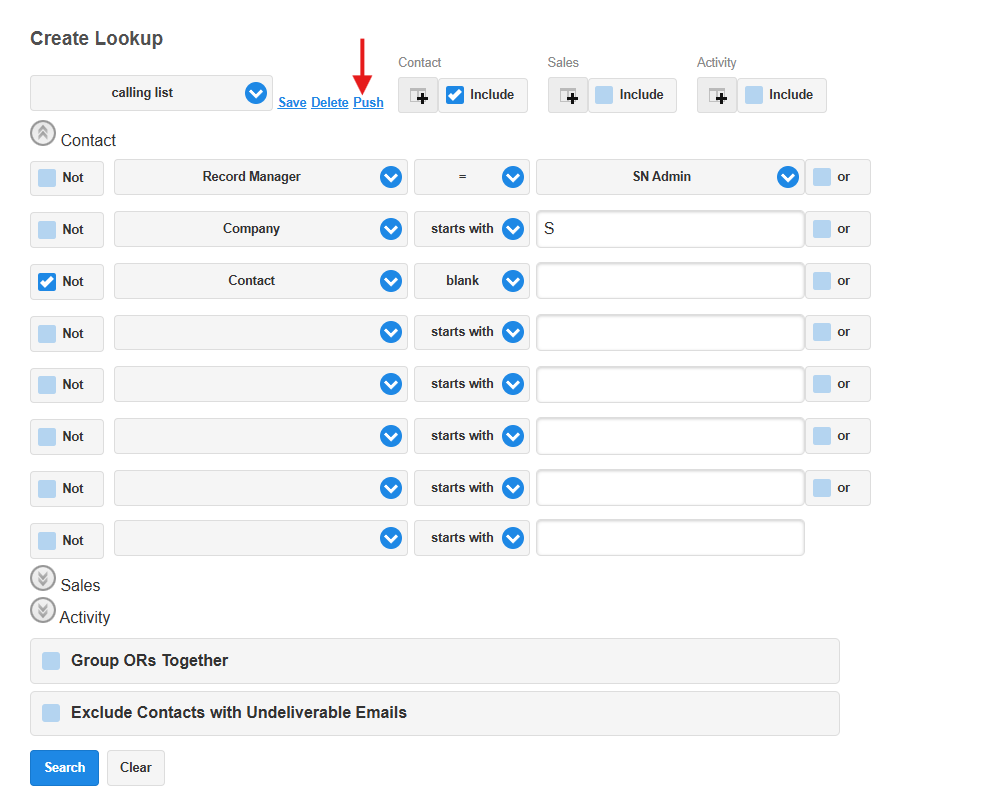
Task: Check or for the Contact blank row
Action: click(x=822, y=281)
